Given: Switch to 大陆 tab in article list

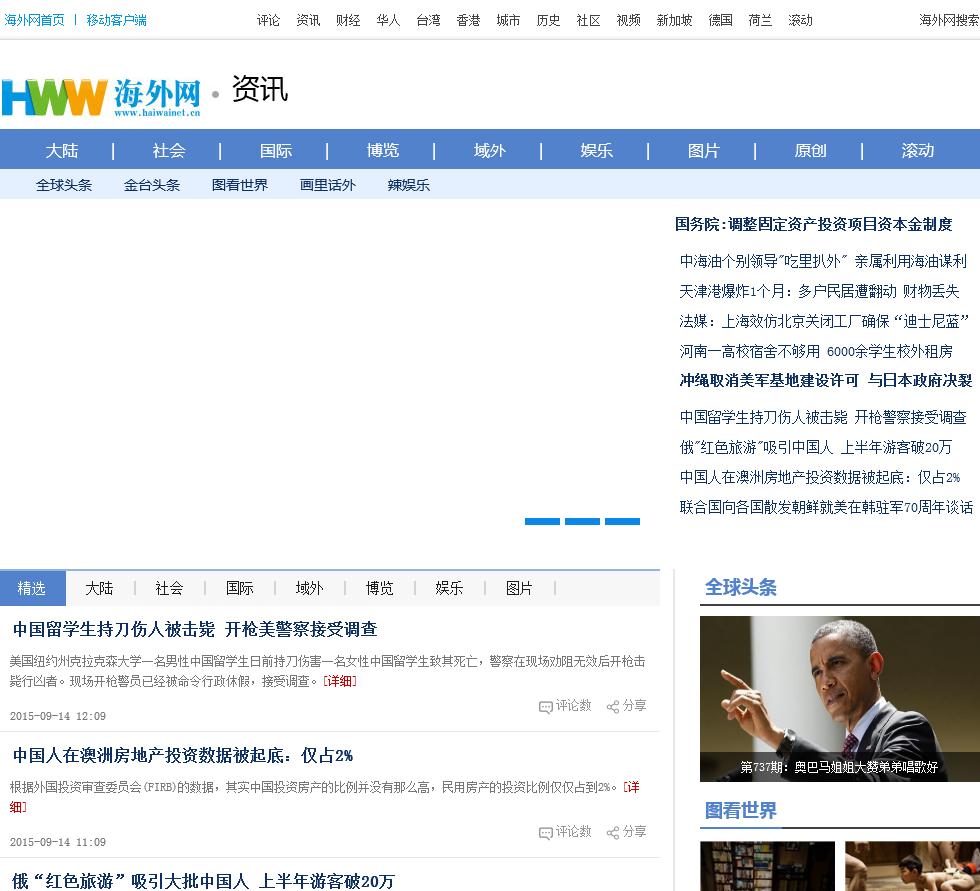Looking at the screenshot, I should pyautogui.click(x=99, y=588).
